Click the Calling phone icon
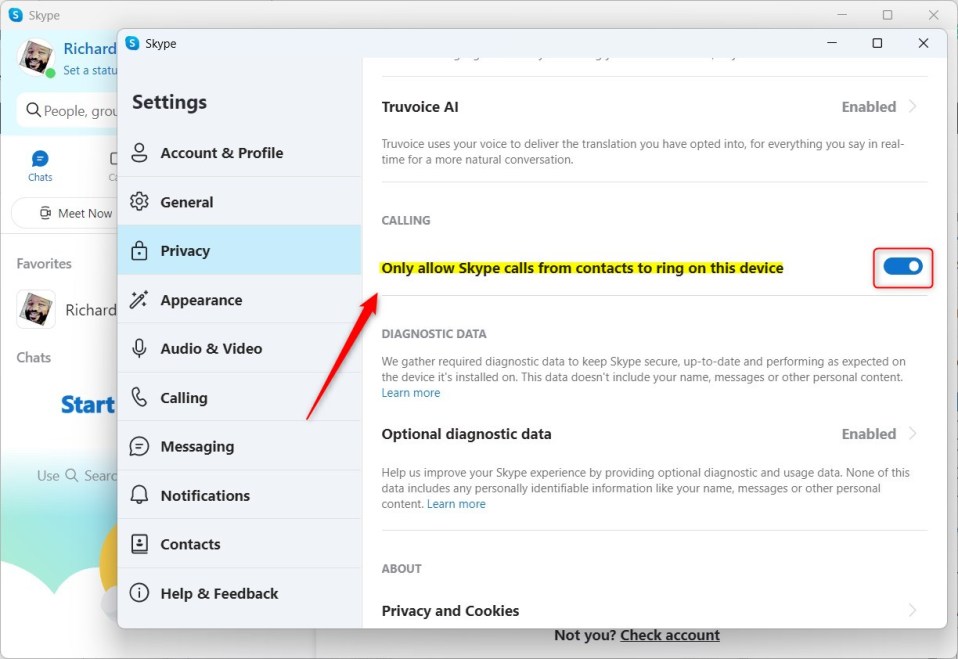 click(139, 397)
